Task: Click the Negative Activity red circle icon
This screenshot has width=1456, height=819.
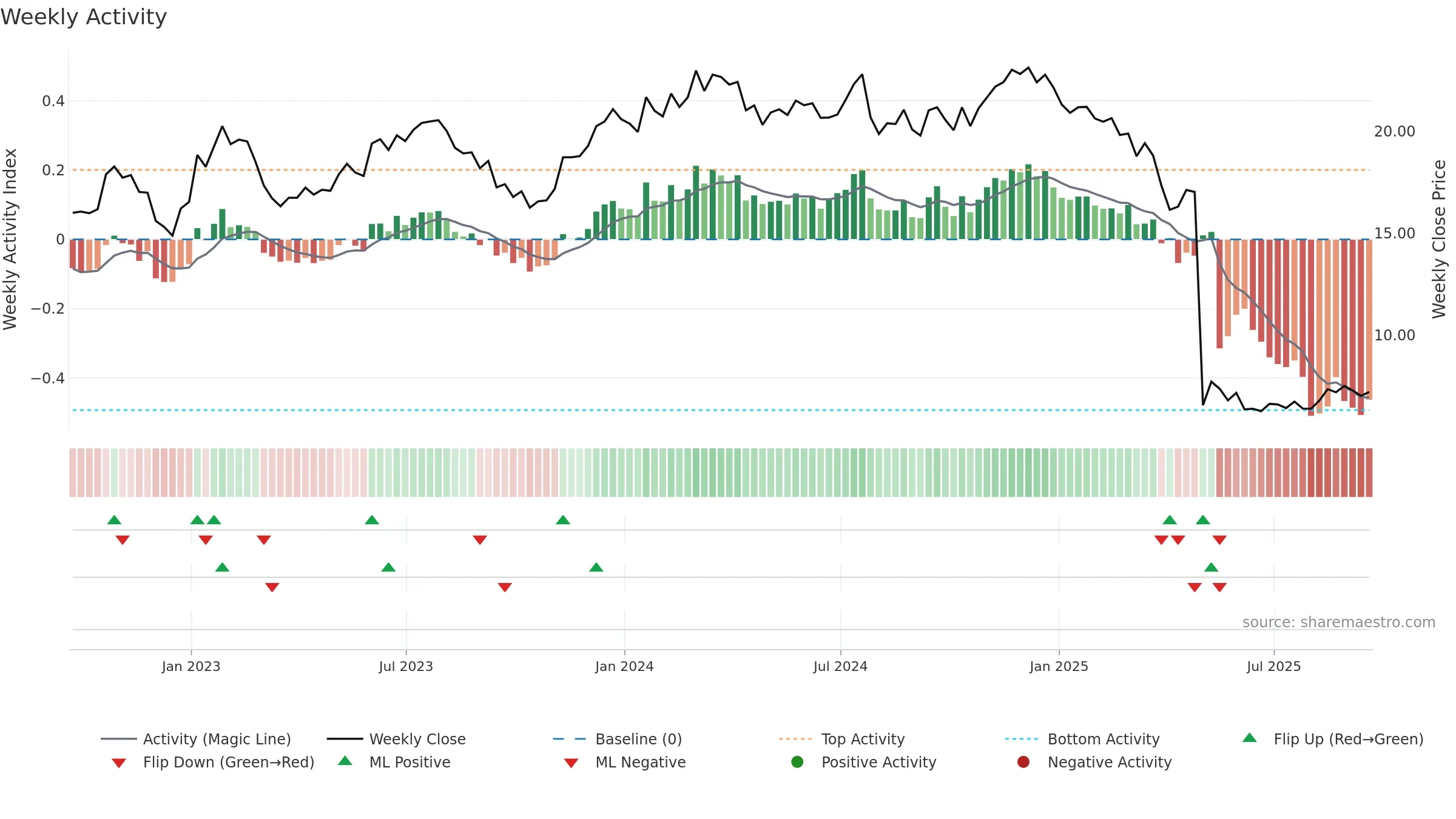Action: click(x=1023, y=762)
